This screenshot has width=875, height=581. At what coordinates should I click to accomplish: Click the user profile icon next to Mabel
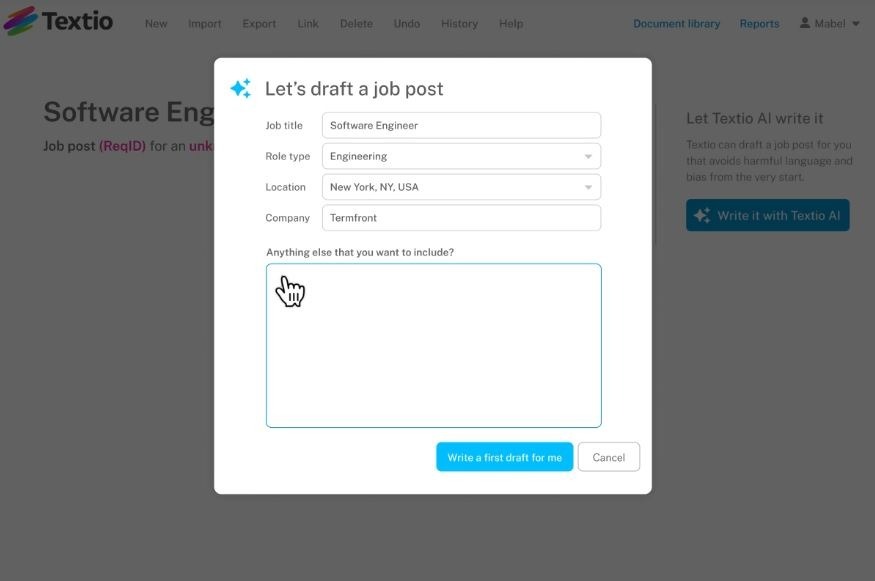pos(805,23)
